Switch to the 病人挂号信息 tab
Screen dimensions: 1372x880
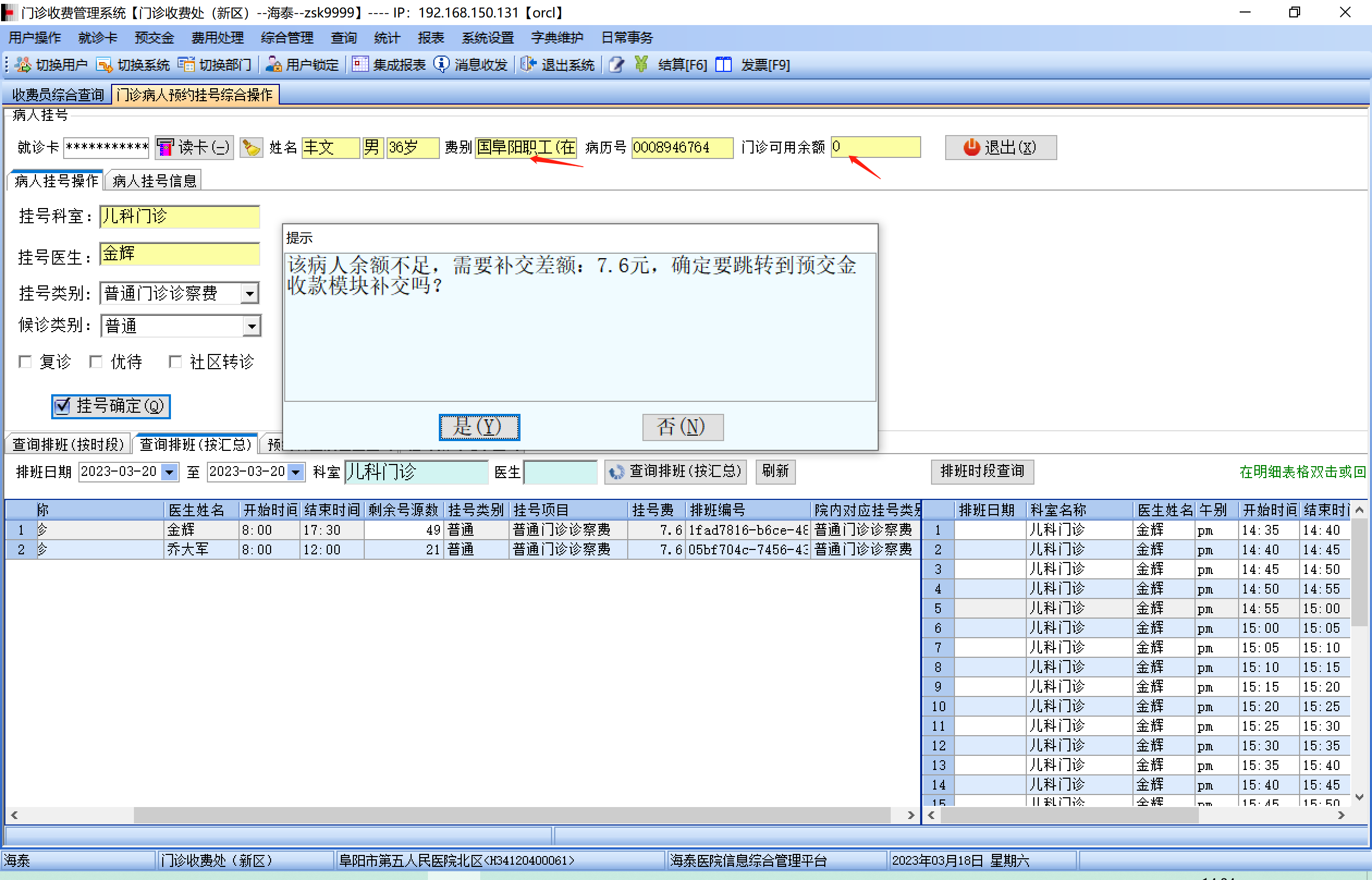[154, 181]
